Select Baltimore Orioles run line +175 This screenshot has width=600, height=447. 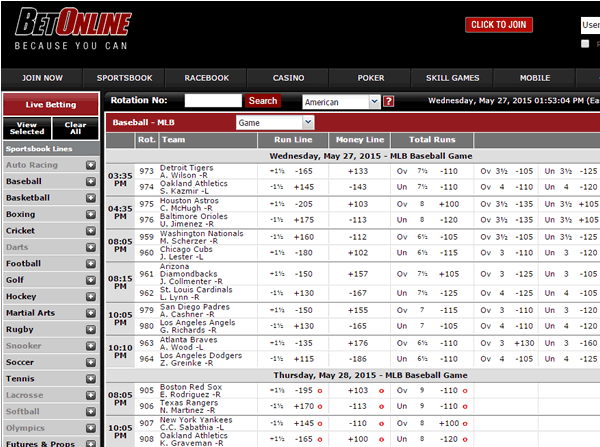(x=303, y=220)
